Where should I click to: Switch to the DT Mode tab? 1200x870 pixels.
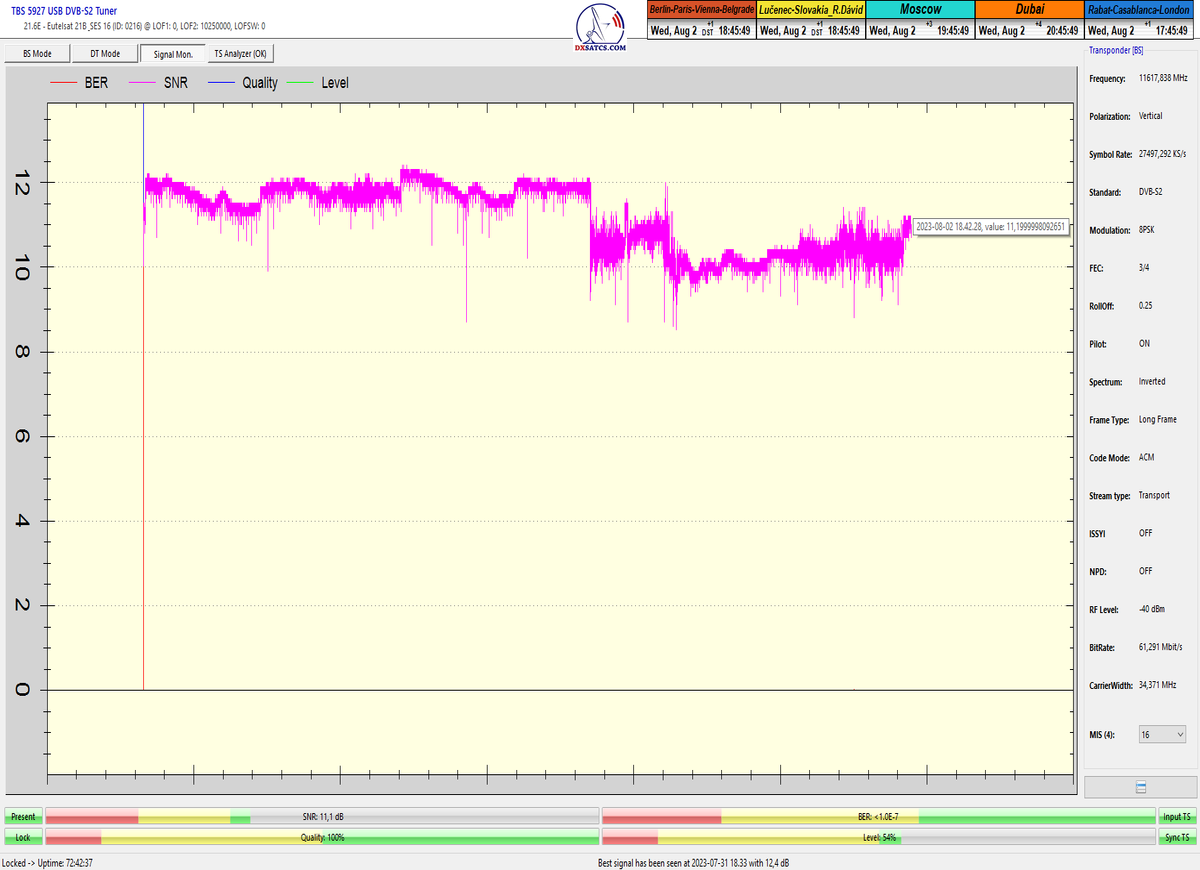[105, 54]
